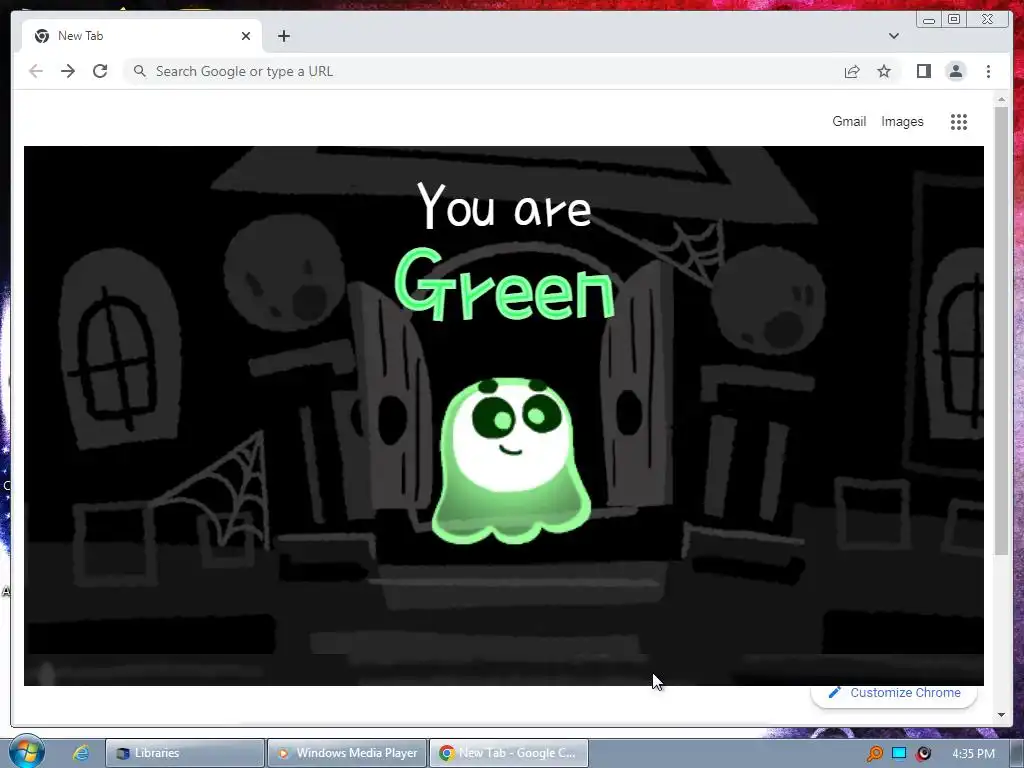The image size is (1024, 768).
Task: Click the blue monitor tray icon
Action: click(x=899, y=753)
